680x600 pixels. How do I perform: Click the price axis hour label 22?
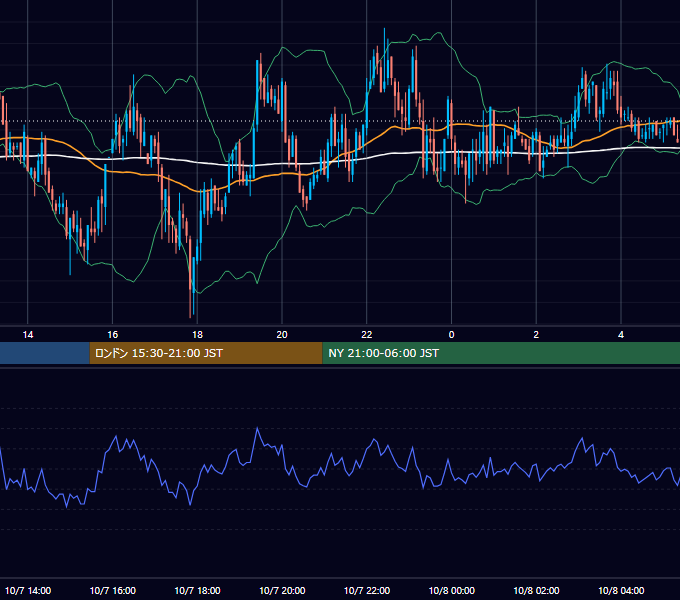[x=367, y=335]
